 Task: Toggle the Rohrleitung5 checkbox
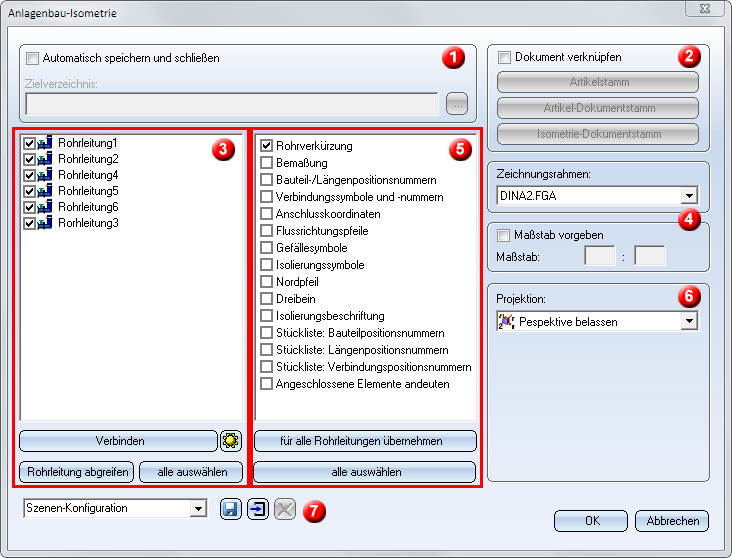point(29,191)
